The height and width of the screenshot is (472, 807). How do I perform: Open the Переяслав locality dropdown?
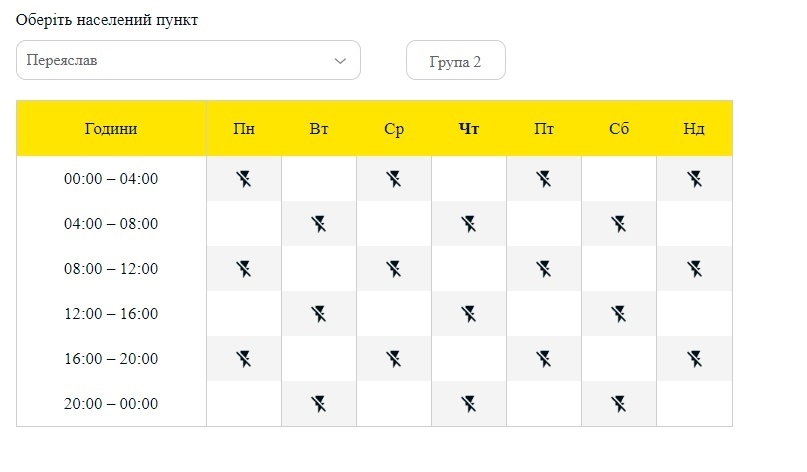tap(188, 60)
